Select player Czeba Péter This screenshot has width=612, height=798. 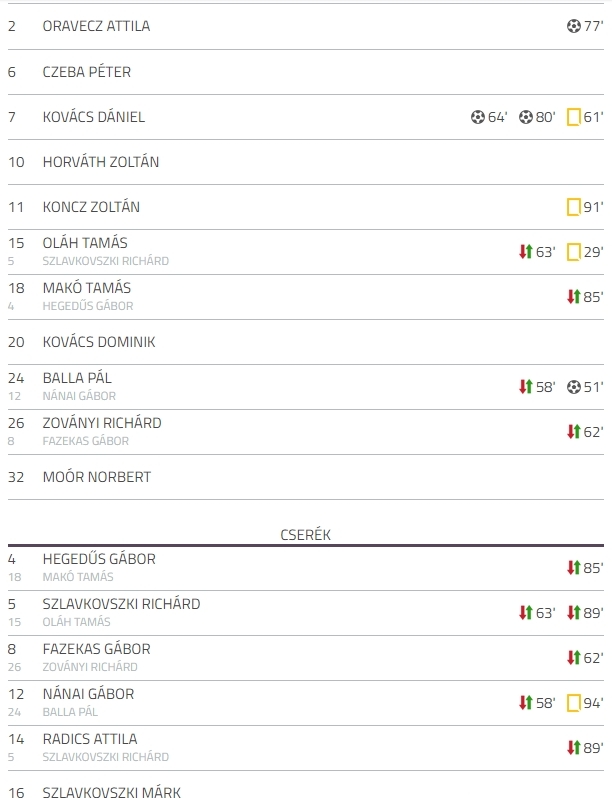pos(86,72)
